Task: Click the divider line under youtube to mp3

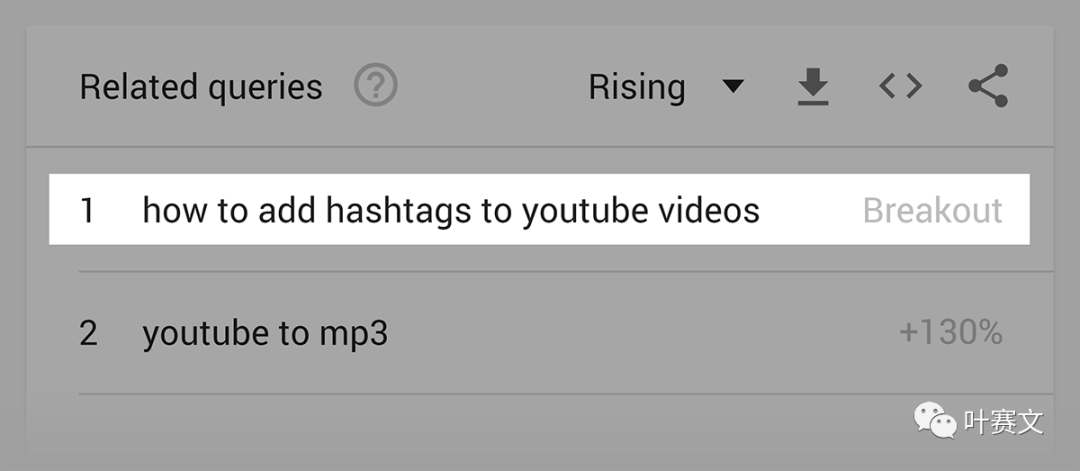Action: coord(566,394)
